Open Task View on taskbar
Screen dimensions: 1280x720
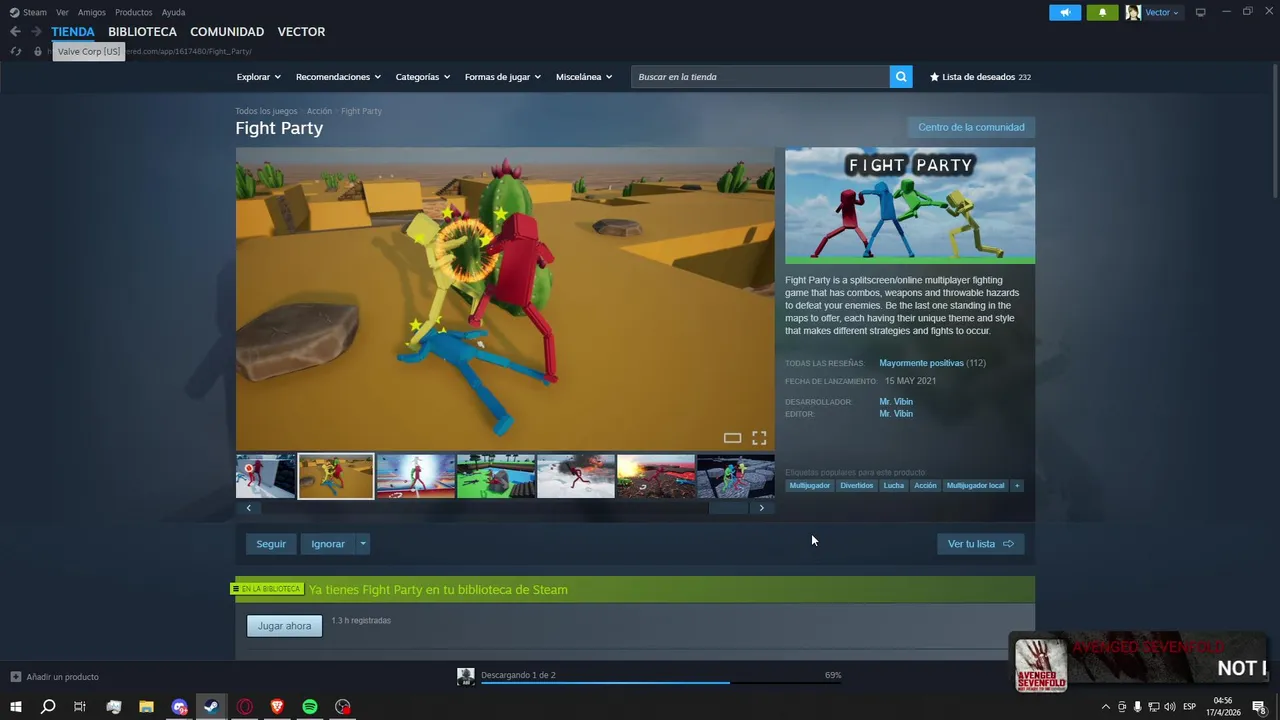point(80,707)
